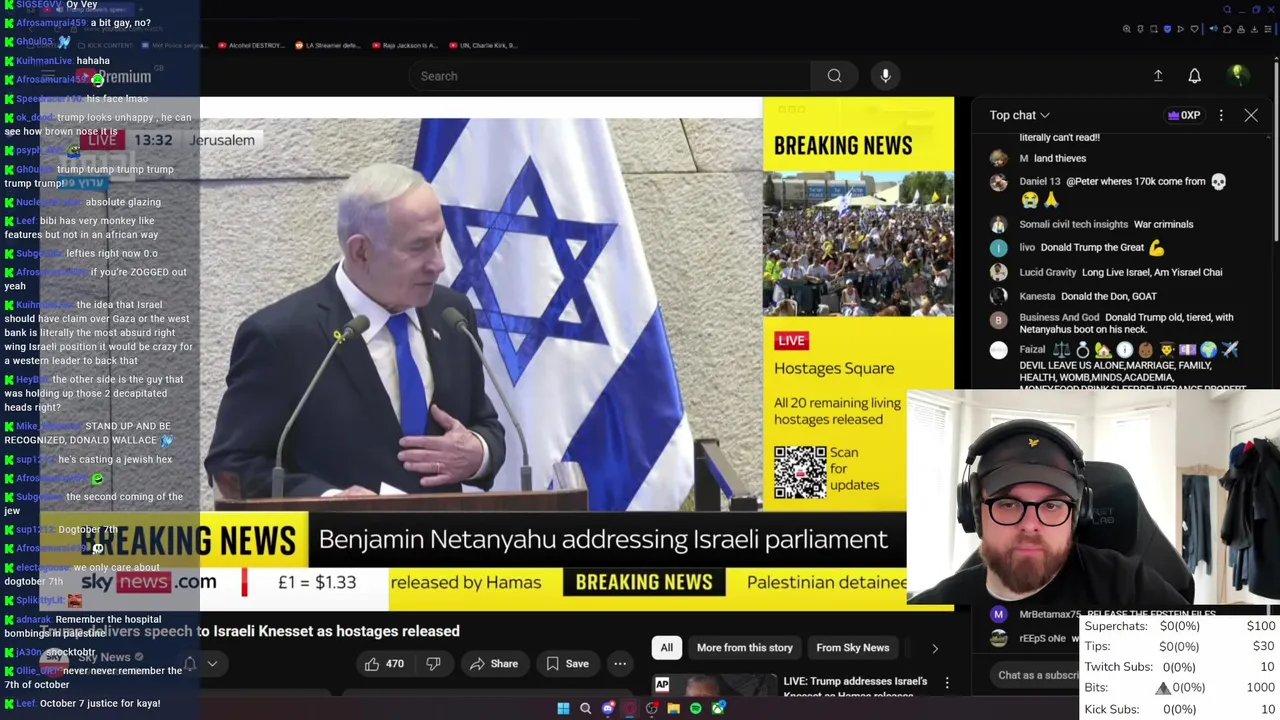Open Alcohol DESTROY bookmark

[250, 45]
